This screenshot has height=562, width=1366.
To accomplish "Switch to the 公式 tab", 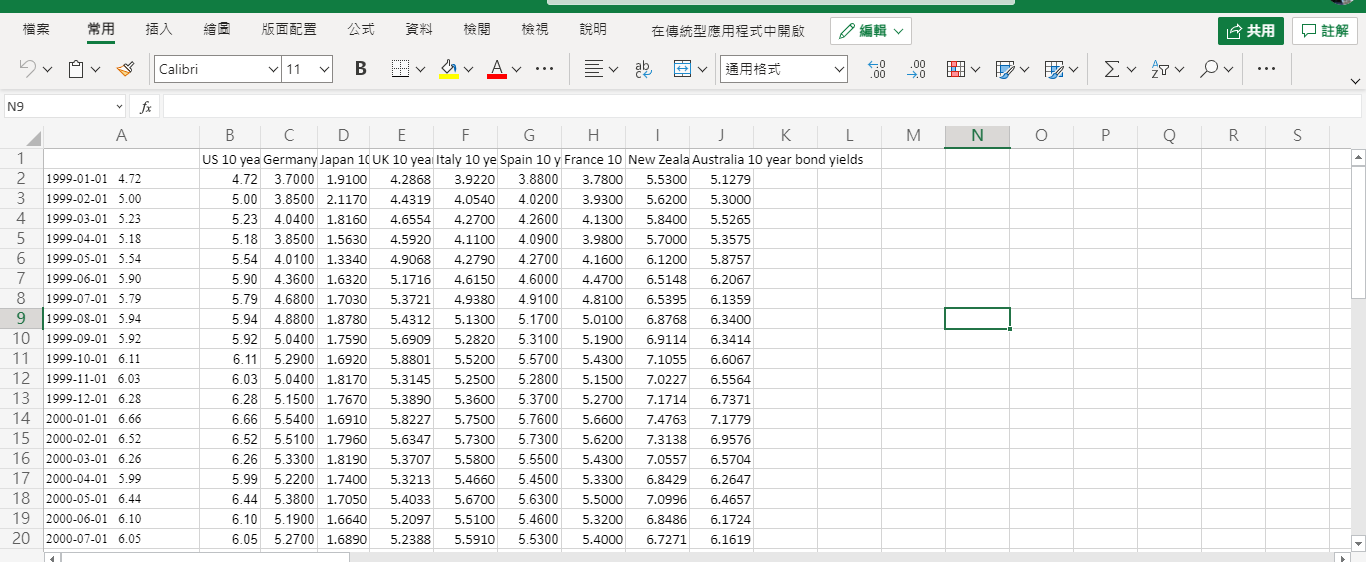I will 361,30.
